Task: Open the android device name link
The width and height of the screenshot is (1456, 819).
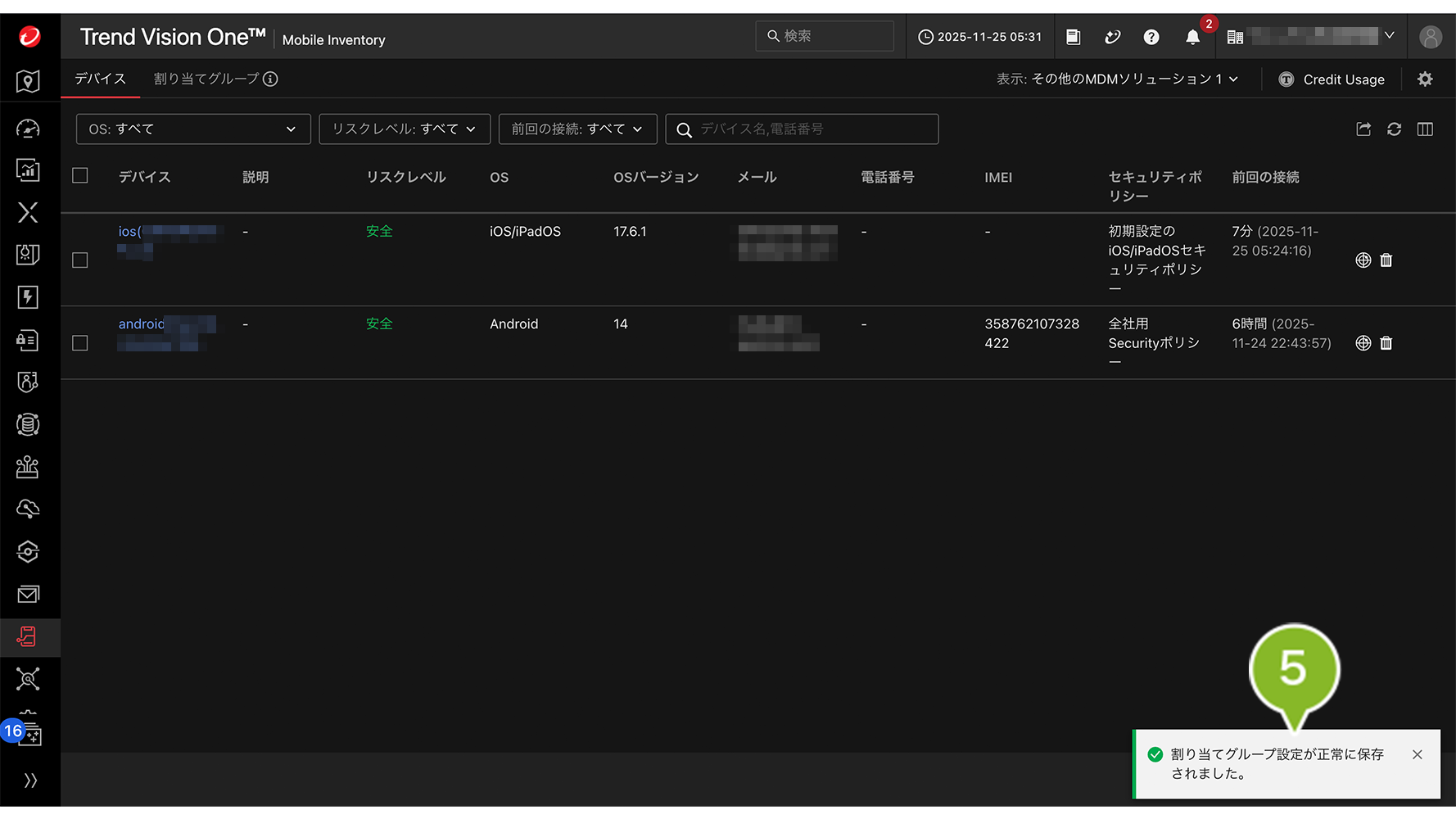Action: (141, 324)
